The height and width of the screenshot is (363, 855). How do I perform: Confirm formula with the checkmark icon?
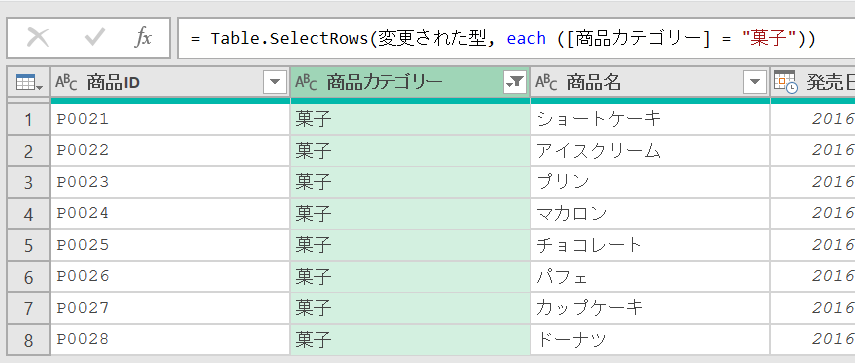94,38
